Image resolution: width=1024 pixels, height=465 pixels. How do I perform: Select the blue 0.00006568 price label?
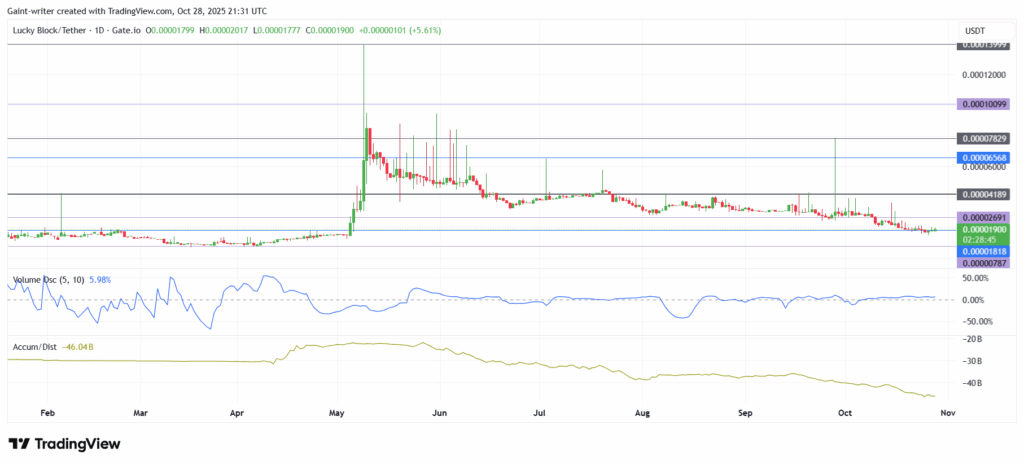click(984, 157)
